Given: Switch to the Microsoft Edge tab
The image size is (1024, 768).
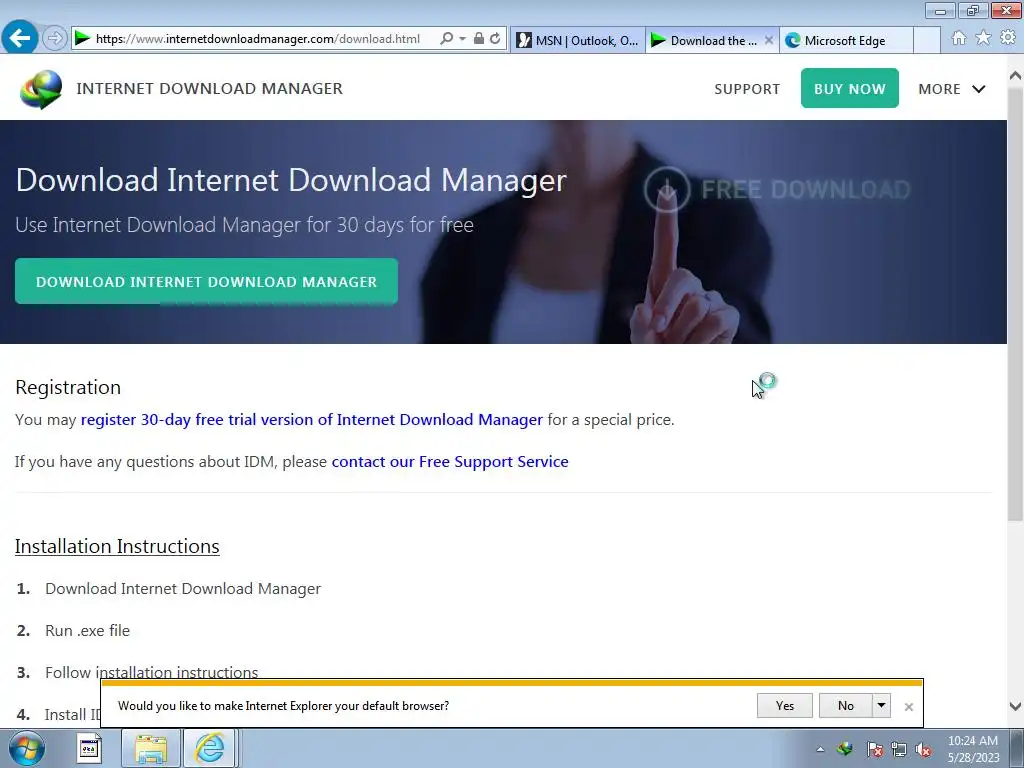Looking at the screenshot, I should pyautogui.click(x=846, y=40).
